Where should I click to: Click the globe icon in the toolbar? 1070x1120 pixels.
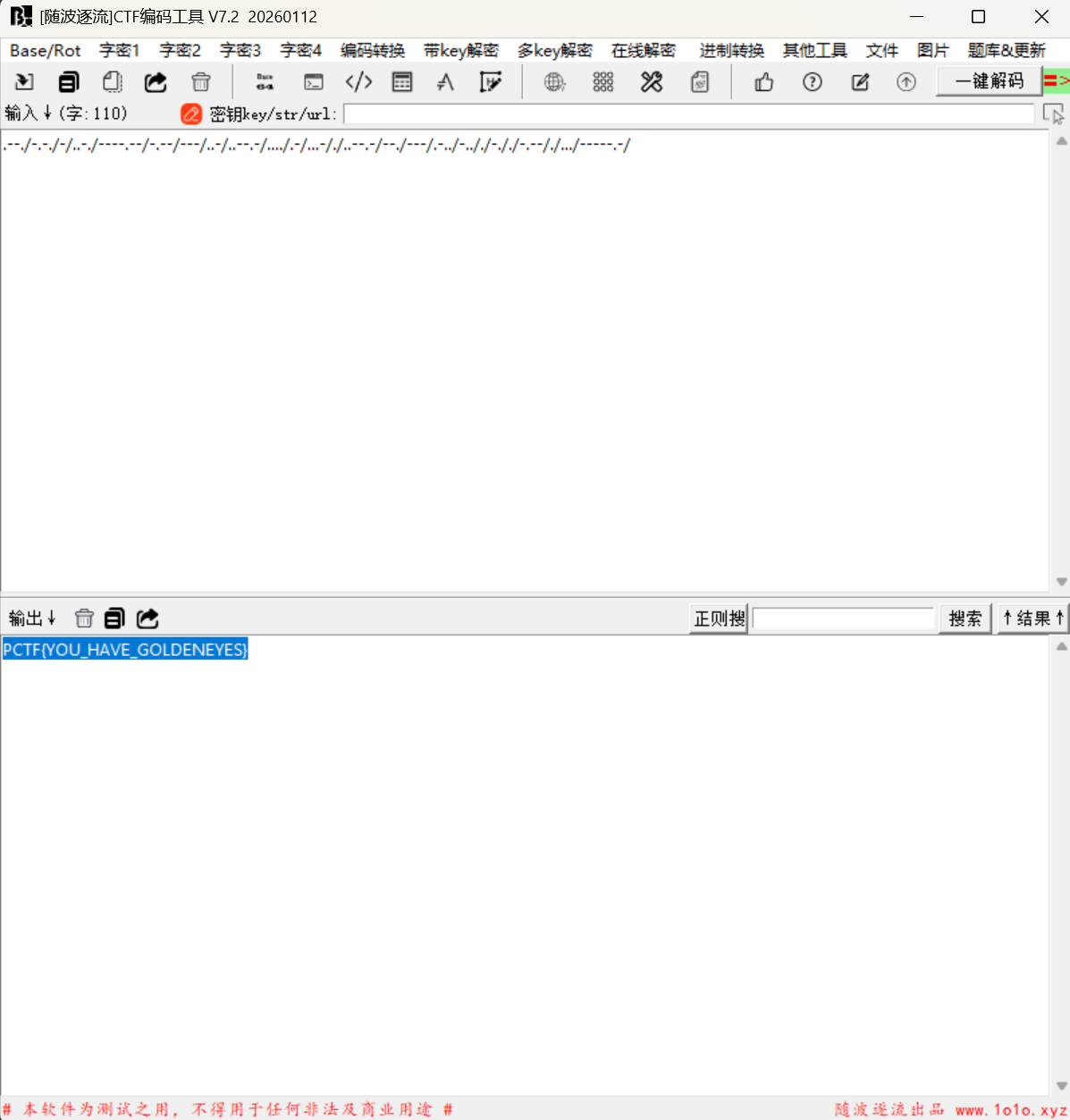tap(555, 82)
